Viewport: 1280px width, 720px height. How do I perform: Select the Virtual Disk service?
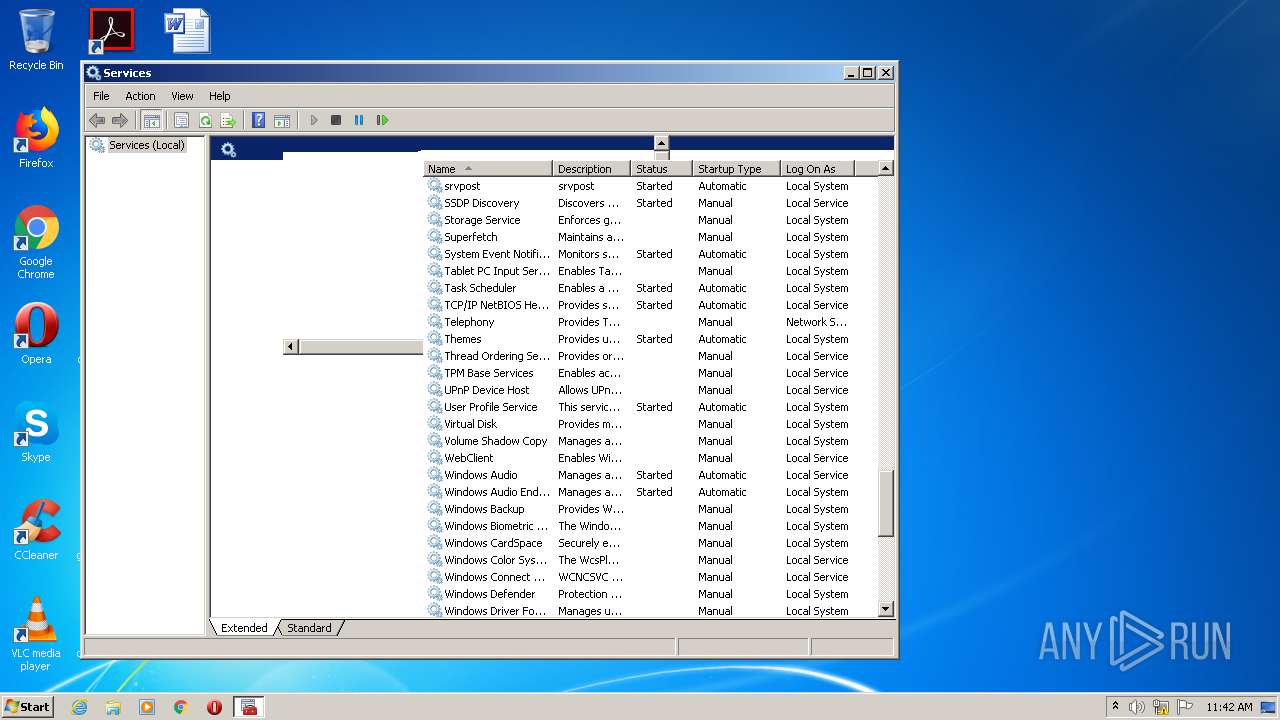pos(650,424)
